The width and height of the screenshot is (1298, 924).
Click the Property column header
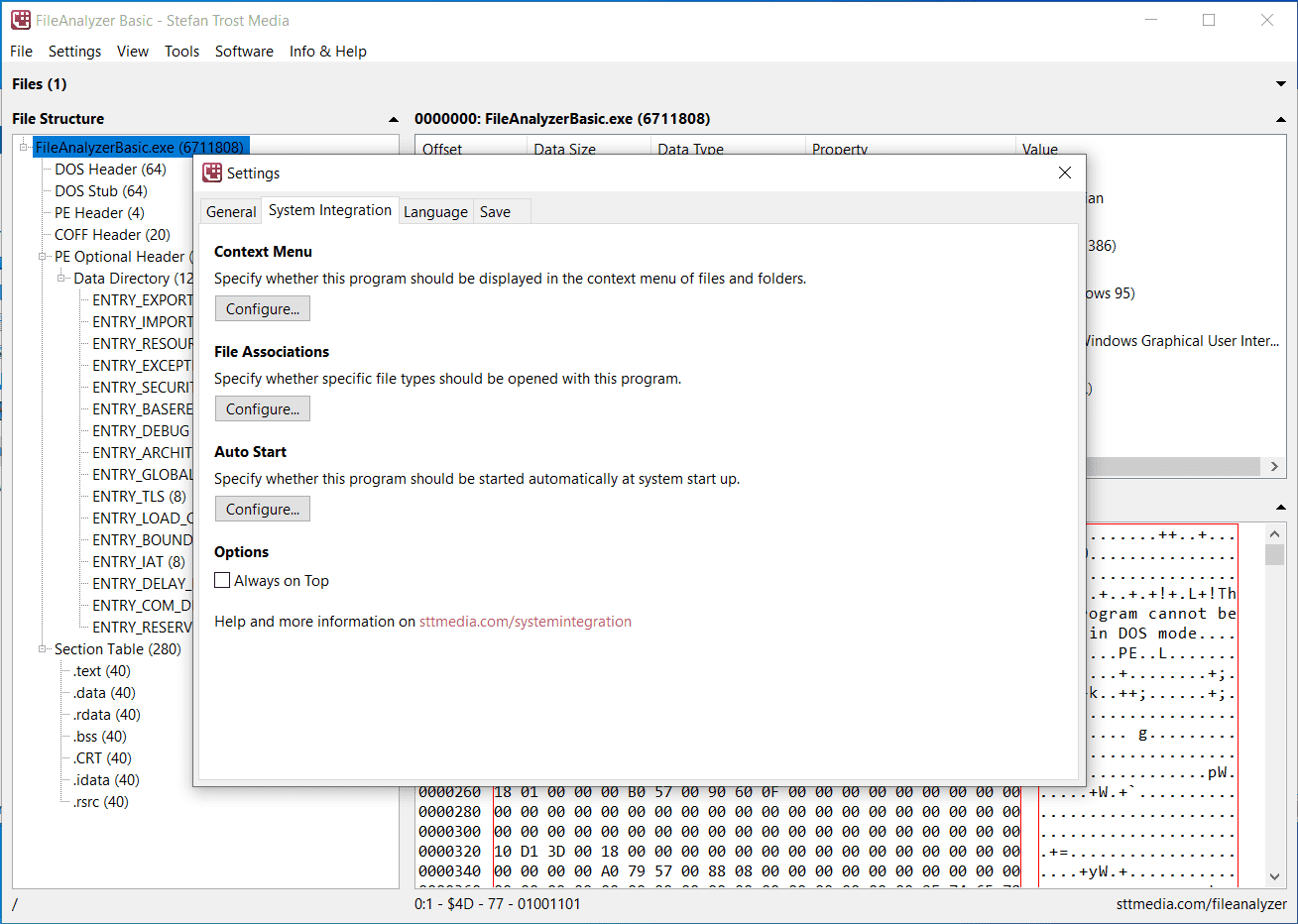click(x=910, y=146)
